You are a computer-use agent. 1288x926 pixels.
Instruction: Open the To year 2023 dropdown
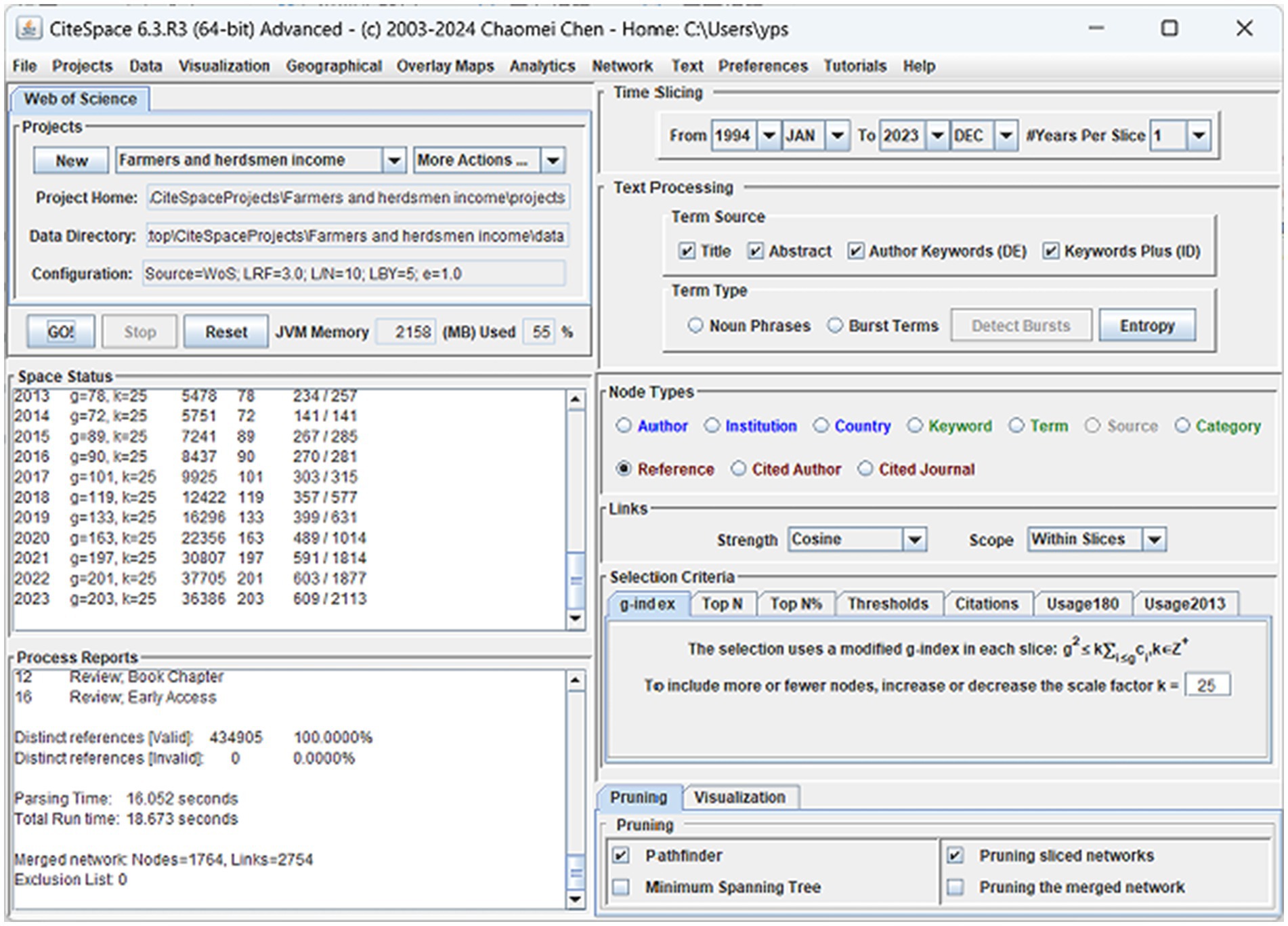pos(937,135)
